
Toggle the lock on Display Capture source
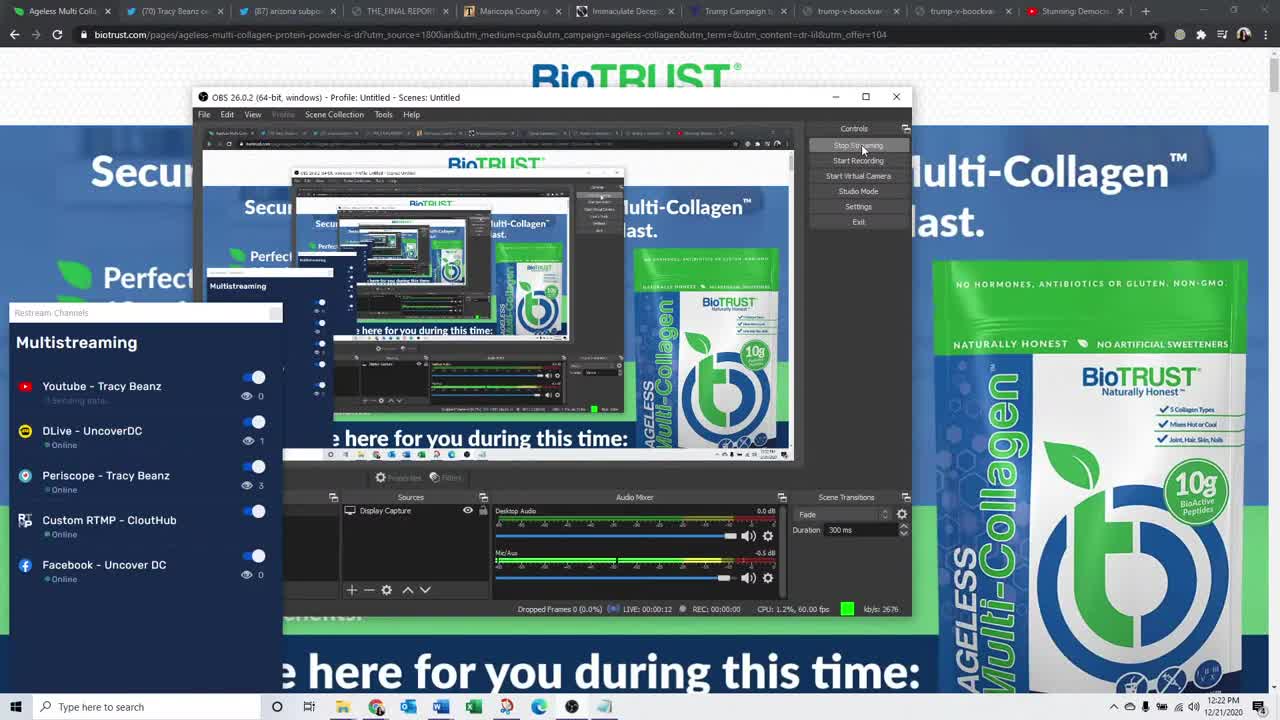[x=483, y=510]
